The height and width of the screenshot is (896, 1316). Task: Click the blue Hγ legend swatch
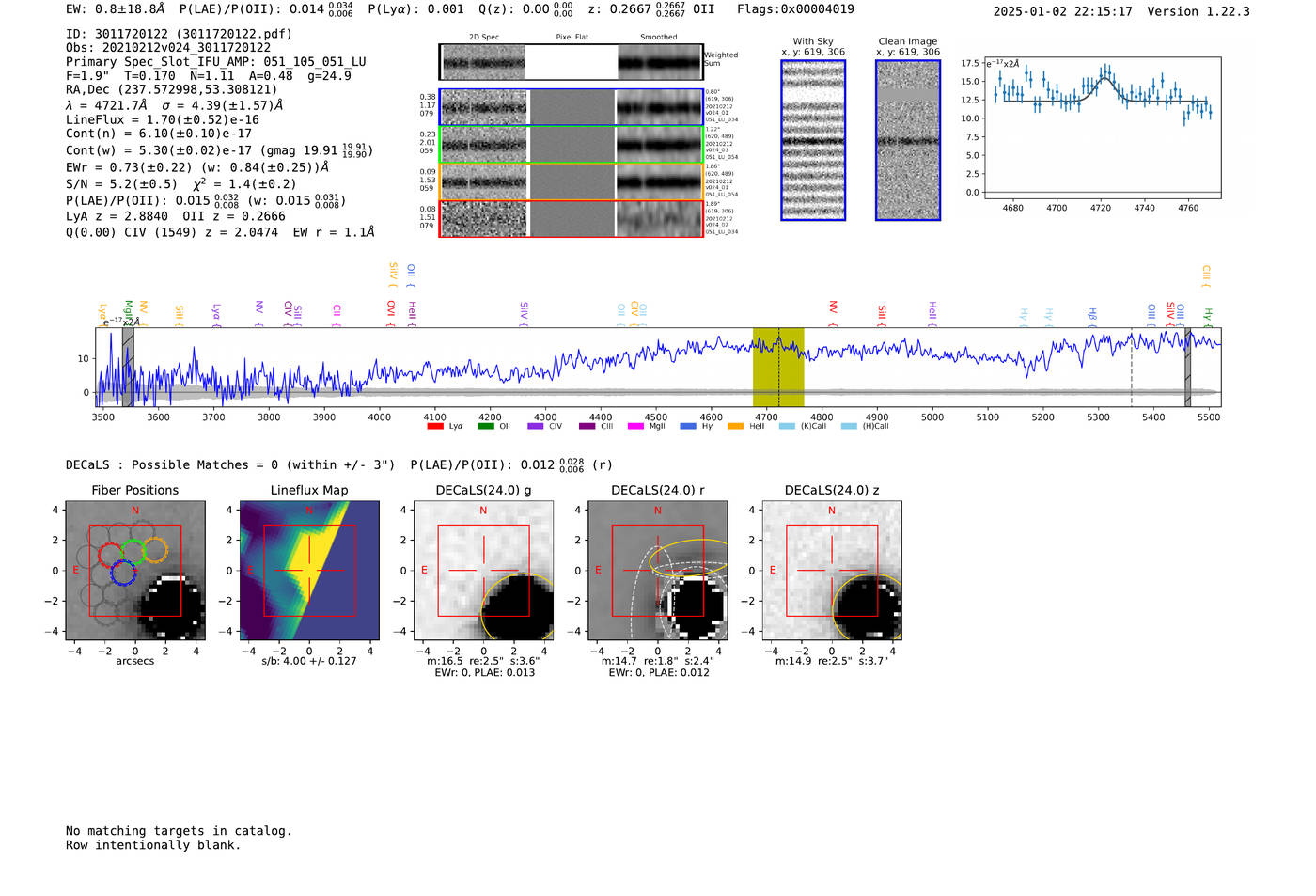tap(688, 426)
